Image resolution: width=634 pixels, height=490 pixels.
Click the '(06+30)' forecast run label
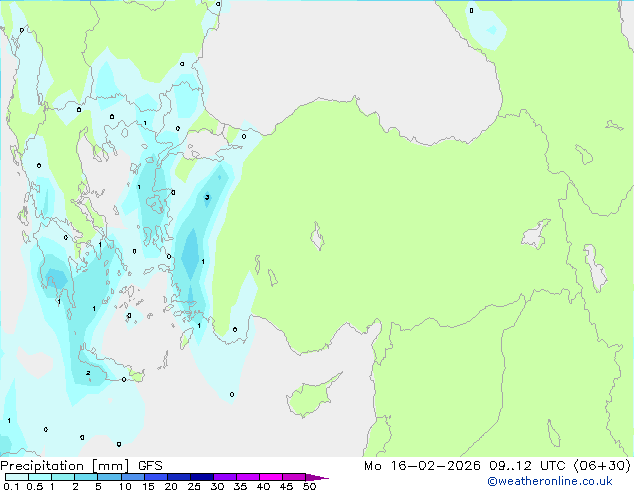(x=602, y=466)
